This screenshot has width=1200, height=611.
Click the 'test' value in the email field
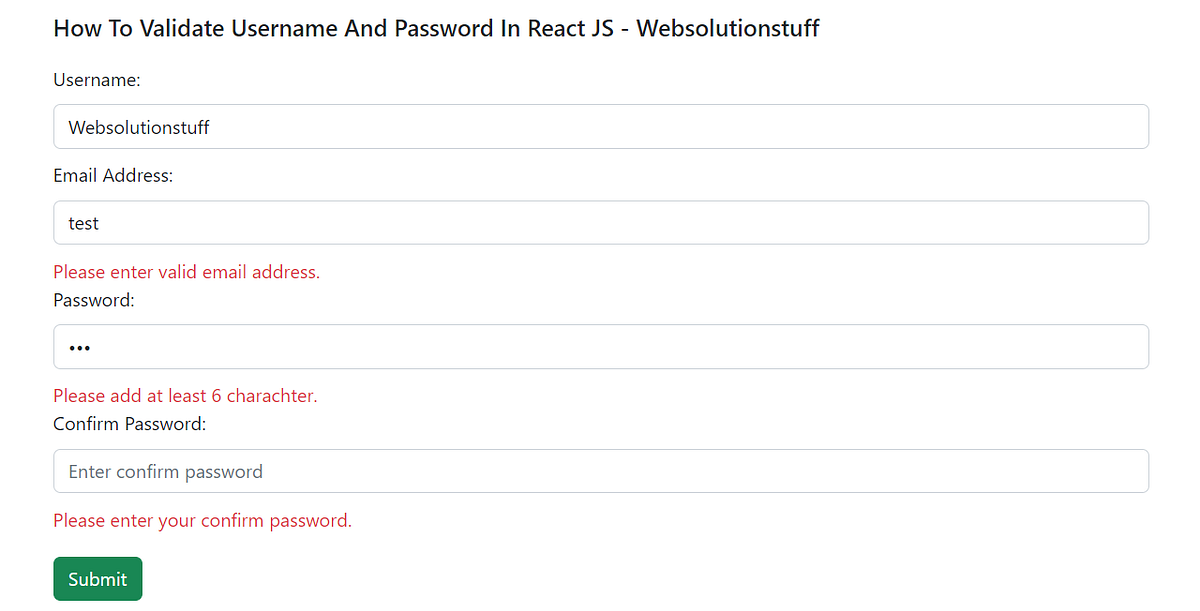point(83,222)
